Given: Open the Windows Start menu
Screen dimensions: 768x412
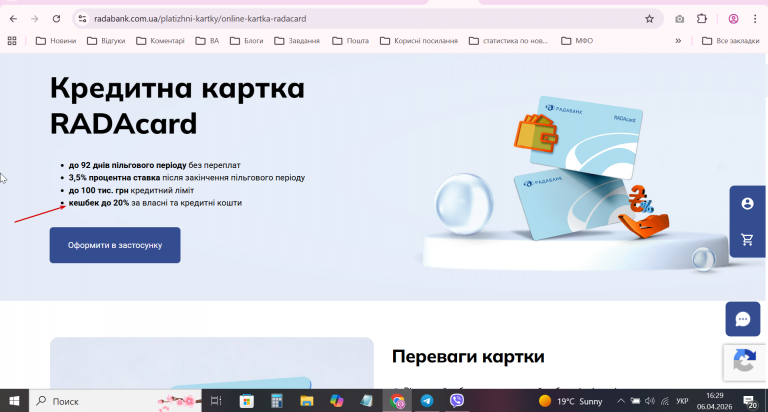Looking at the screenshot, I should coord(14,401).
